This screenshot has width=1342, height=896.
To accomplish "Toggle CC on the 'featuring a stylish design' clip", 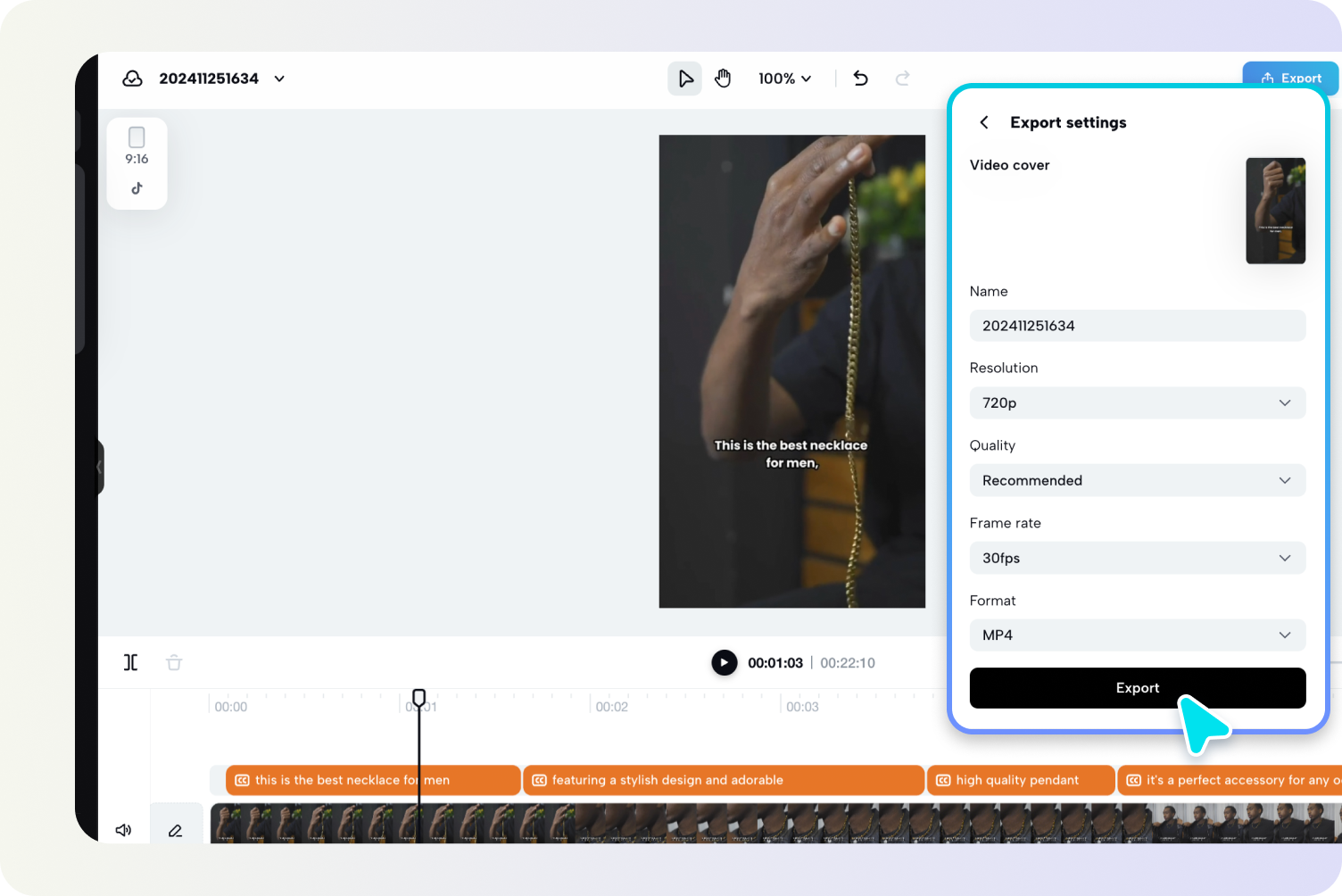I will click(x=540, y=779).
